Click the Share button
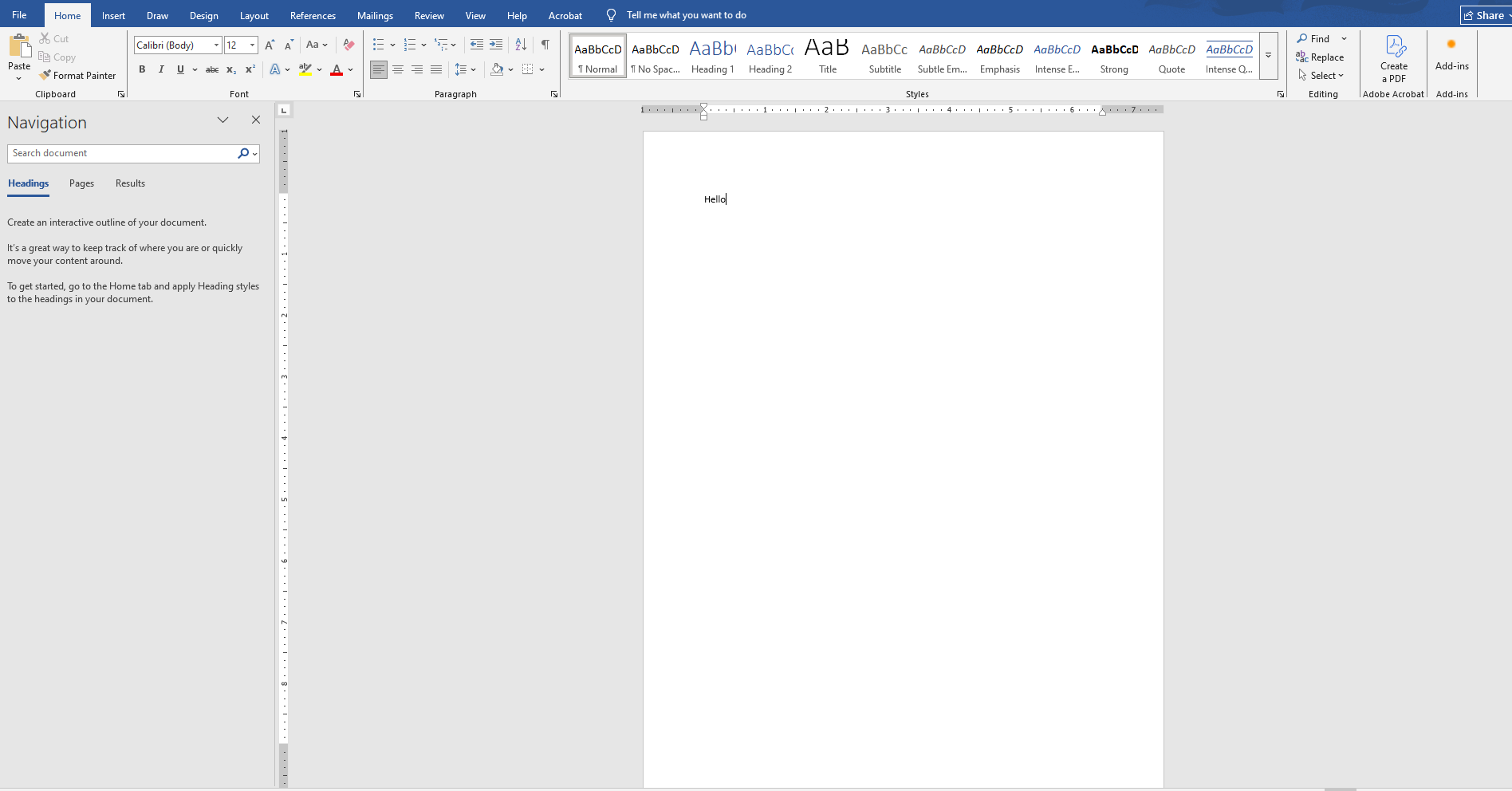This screenshot has width=1512, height=791. 1485,15
